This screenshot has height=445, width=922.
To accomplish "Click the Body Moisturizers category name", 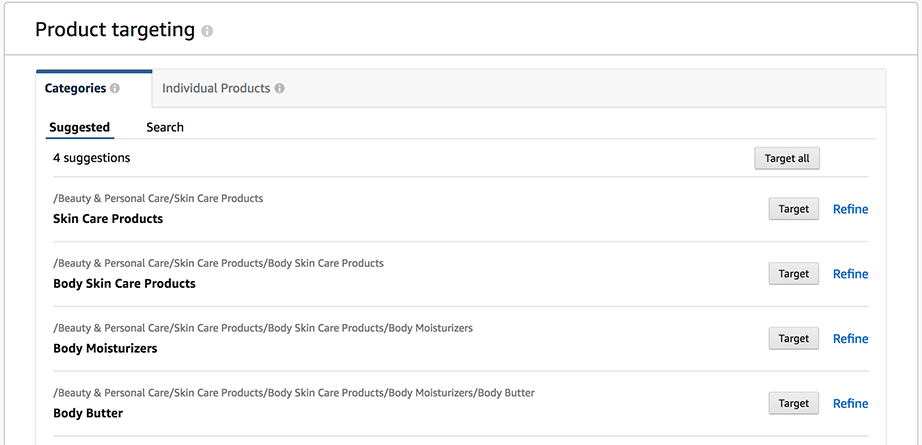I will (105, 348).
